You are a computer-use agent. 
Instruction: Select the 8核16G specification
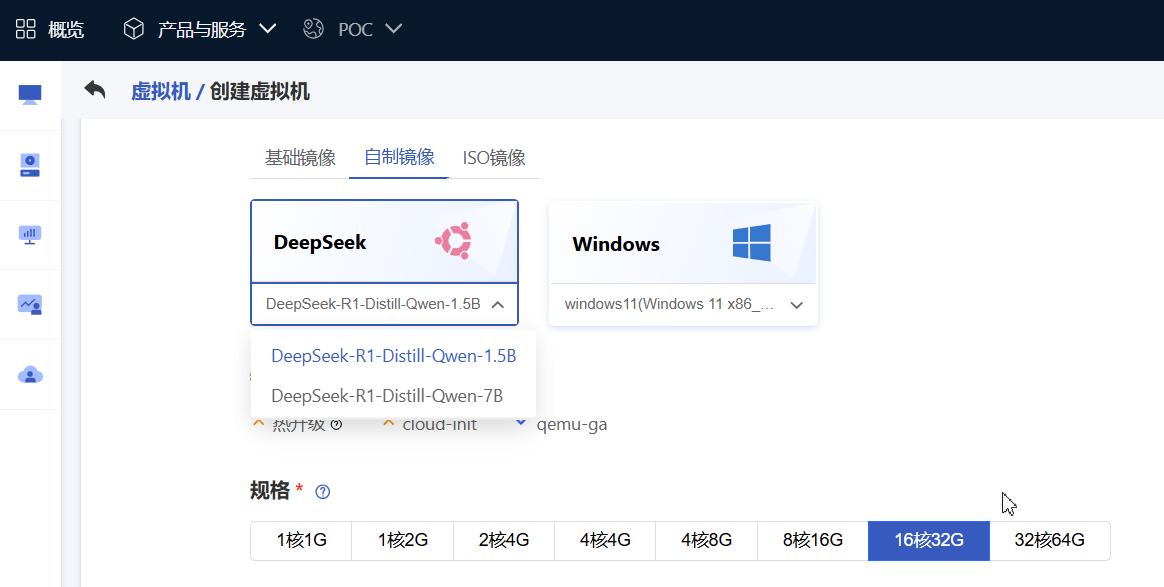(x=812, y=541)
